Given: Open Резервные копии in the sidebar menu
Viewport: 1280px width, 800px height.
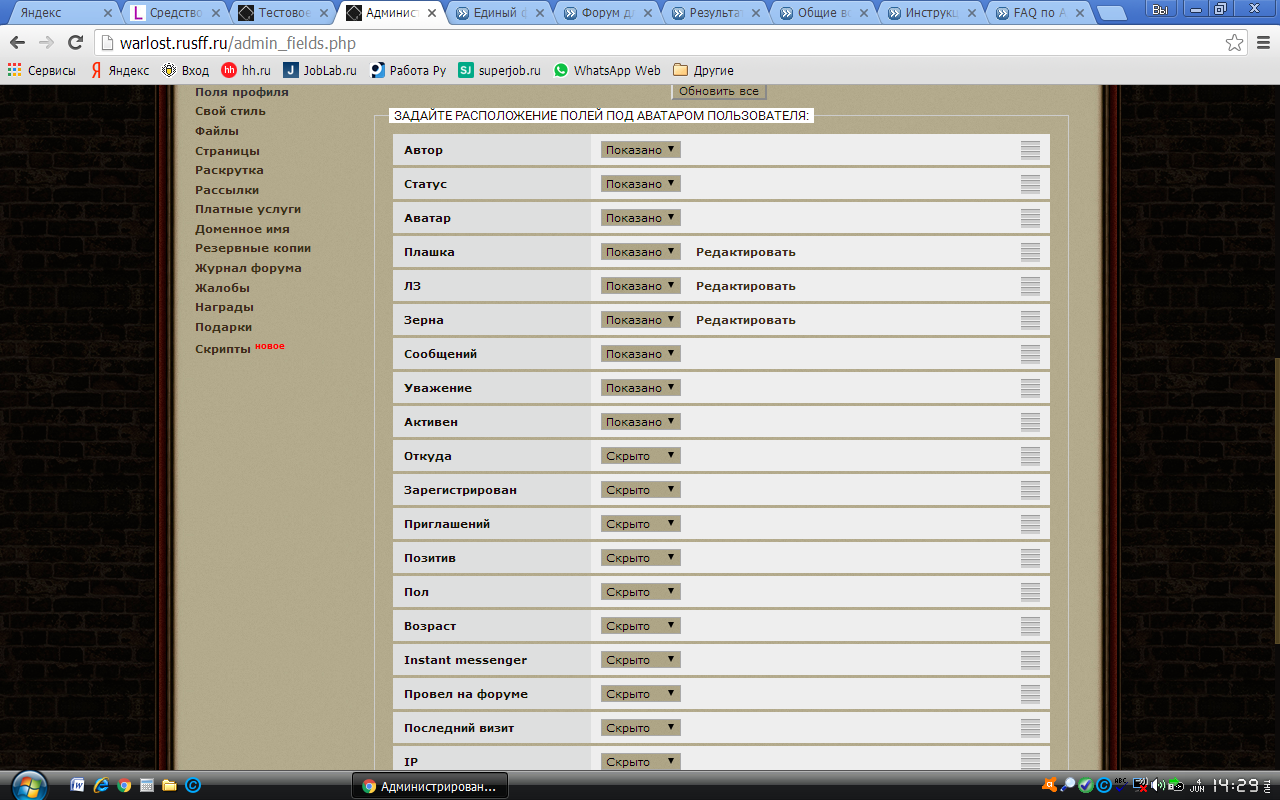Looking at the screenshot, I should tap(253, 248).
